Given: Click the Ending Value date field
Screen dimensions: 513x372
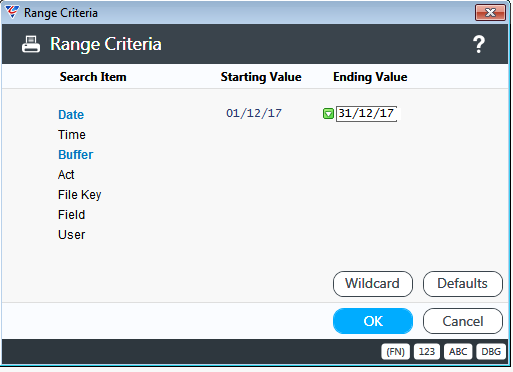Looking at the screenshot, I should pos(366,114).
